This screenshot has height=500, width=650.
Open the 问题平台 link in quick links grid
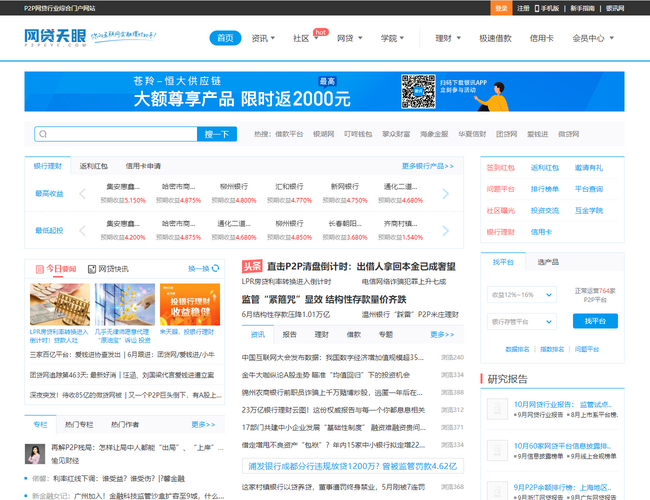[500, 189]
